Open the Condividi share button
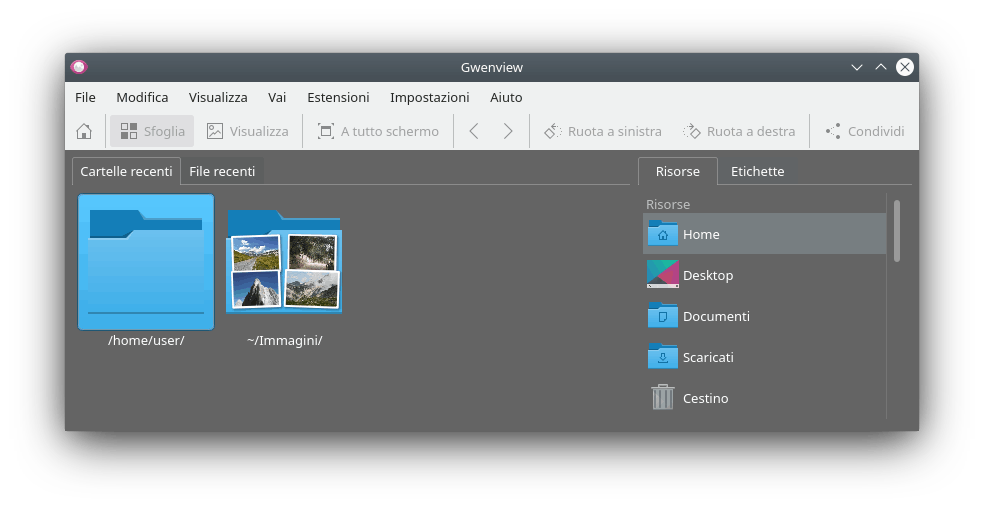Screen dimensions: 984x508 [x=864, y=131]
